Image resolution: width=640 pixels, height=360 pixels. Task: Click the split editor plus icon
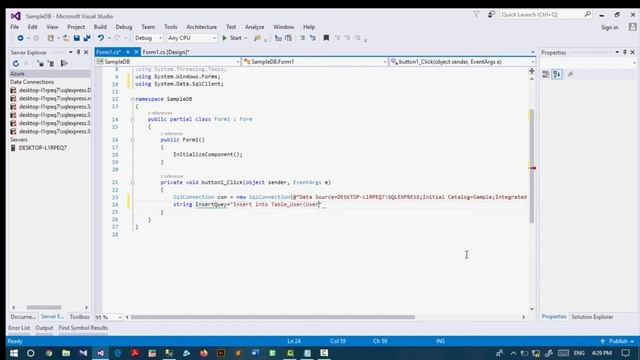coord(531,71)
